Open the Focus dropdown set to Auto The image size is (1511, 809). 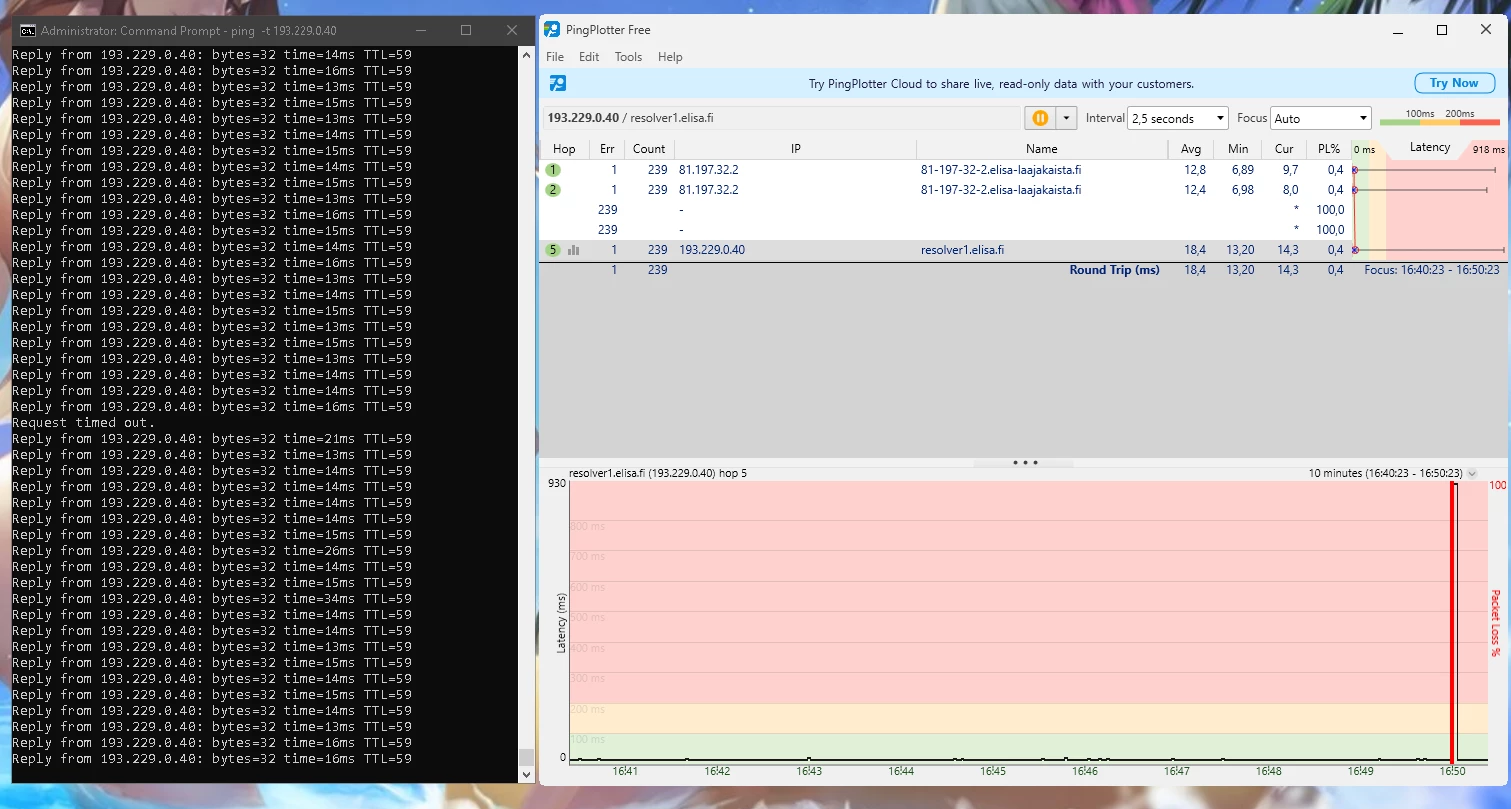pyautogui.click(x=1320, y=118)
